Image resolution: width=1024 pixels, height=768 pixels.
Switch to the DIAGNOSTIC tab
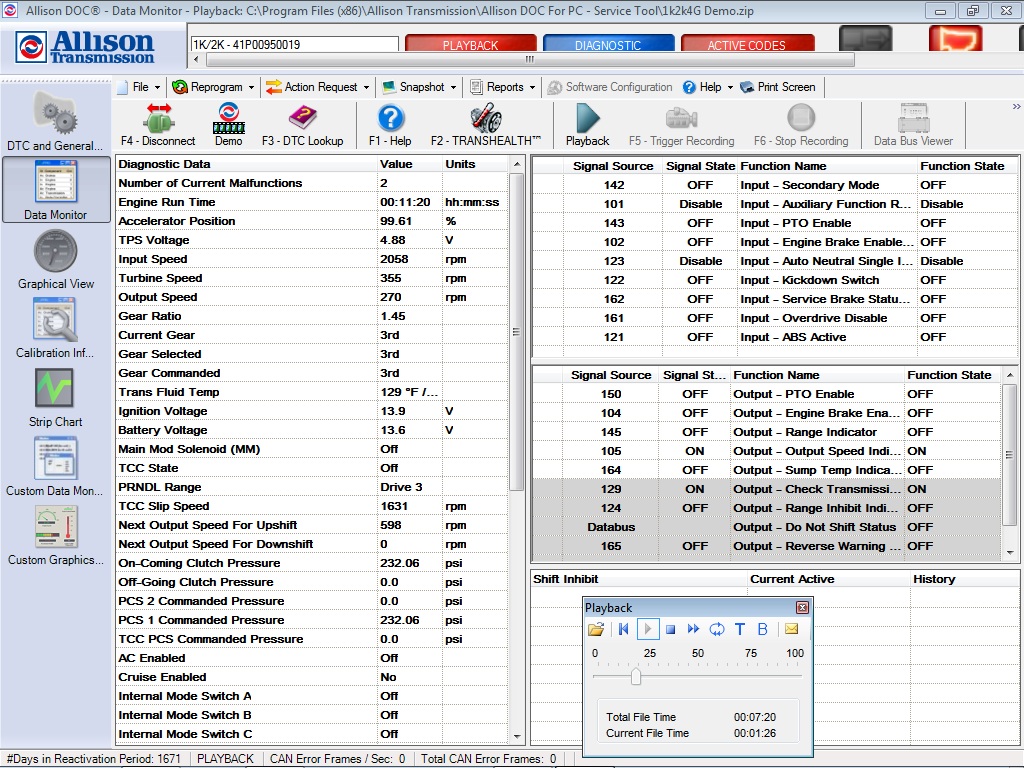pyautogui.click(x=611, y=42)
